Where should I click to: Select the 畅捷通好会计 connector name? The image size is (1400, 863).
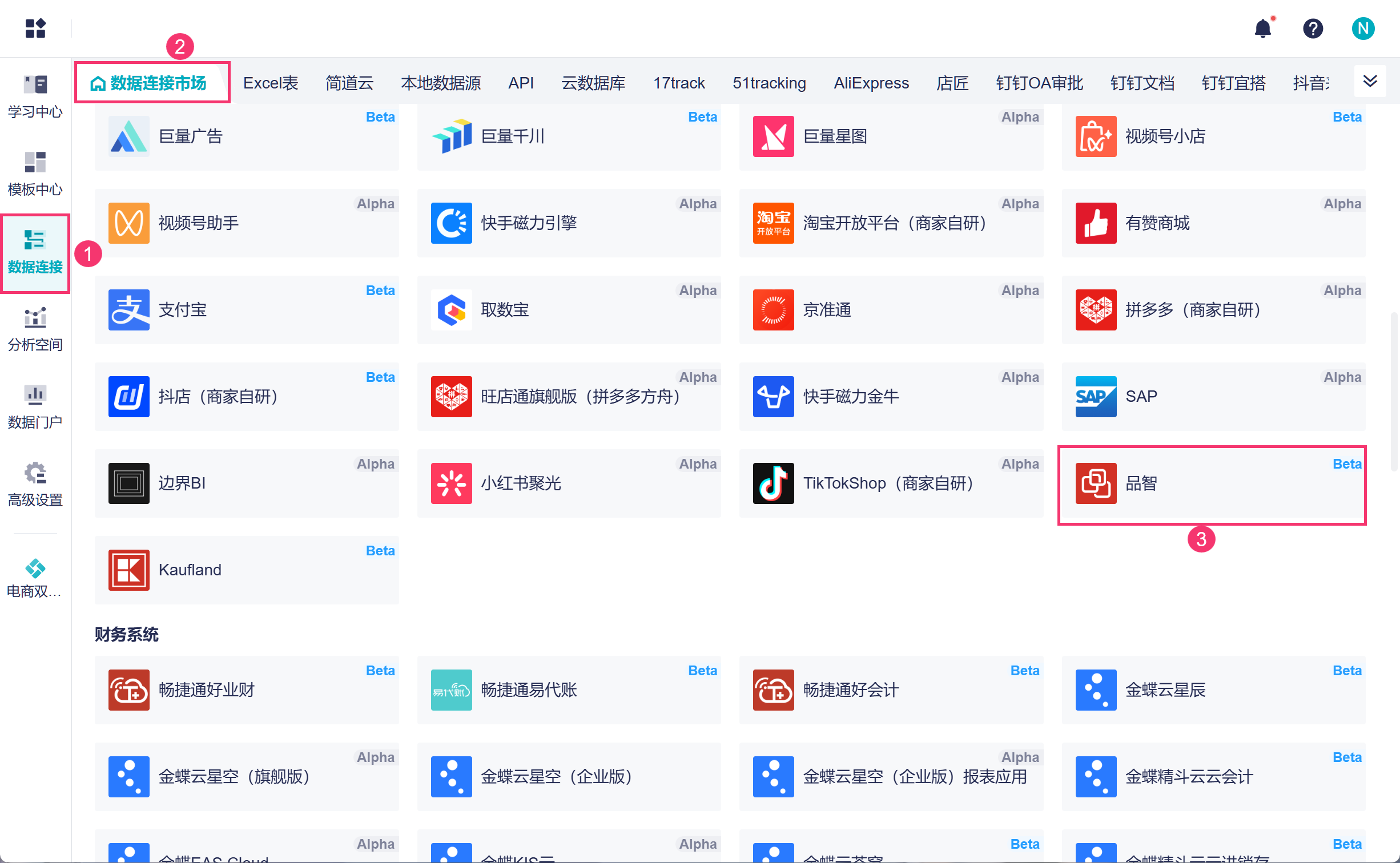click(x=851, y=690)
